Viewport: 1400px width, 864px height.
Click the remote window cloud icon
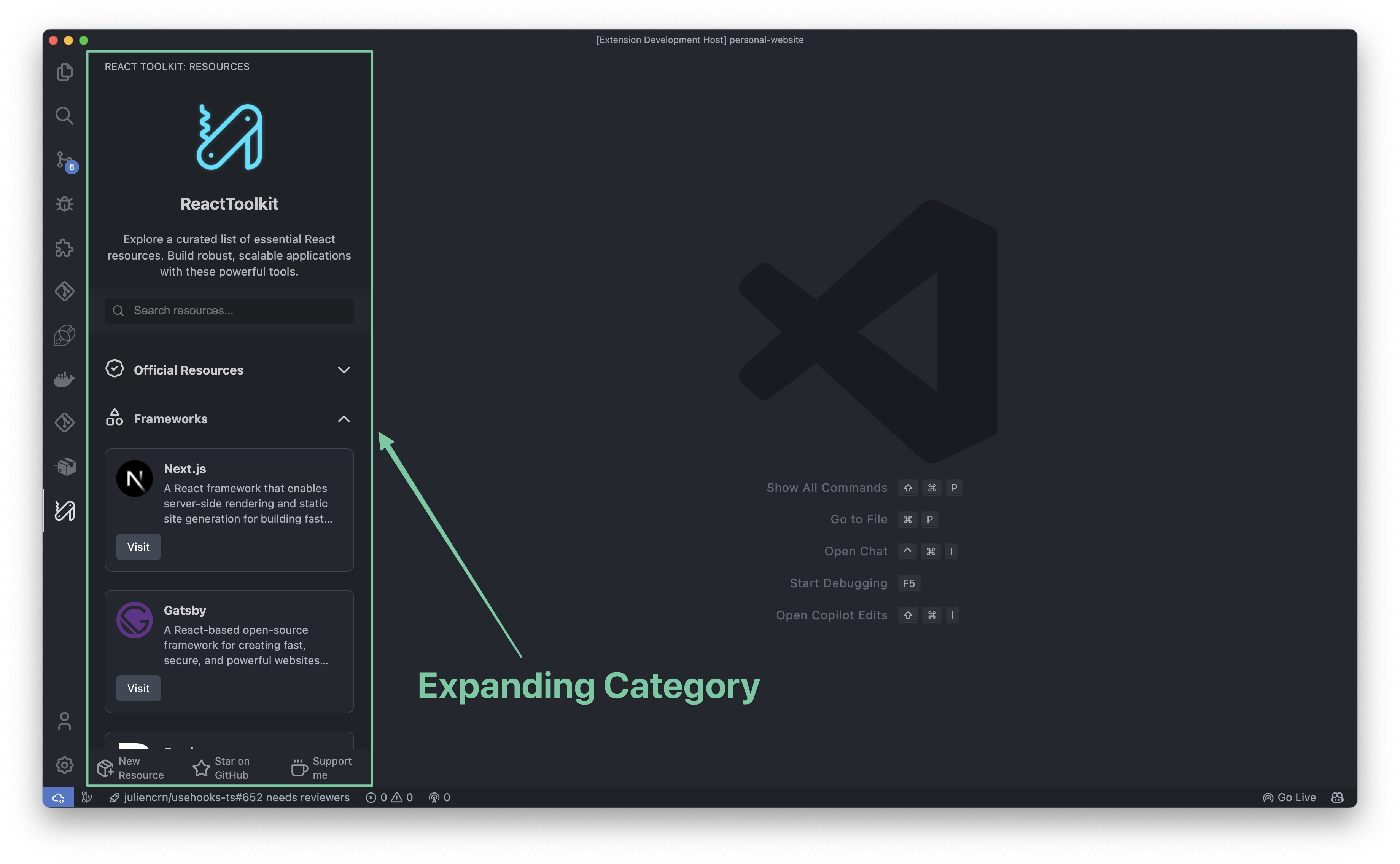click(58, 797)
